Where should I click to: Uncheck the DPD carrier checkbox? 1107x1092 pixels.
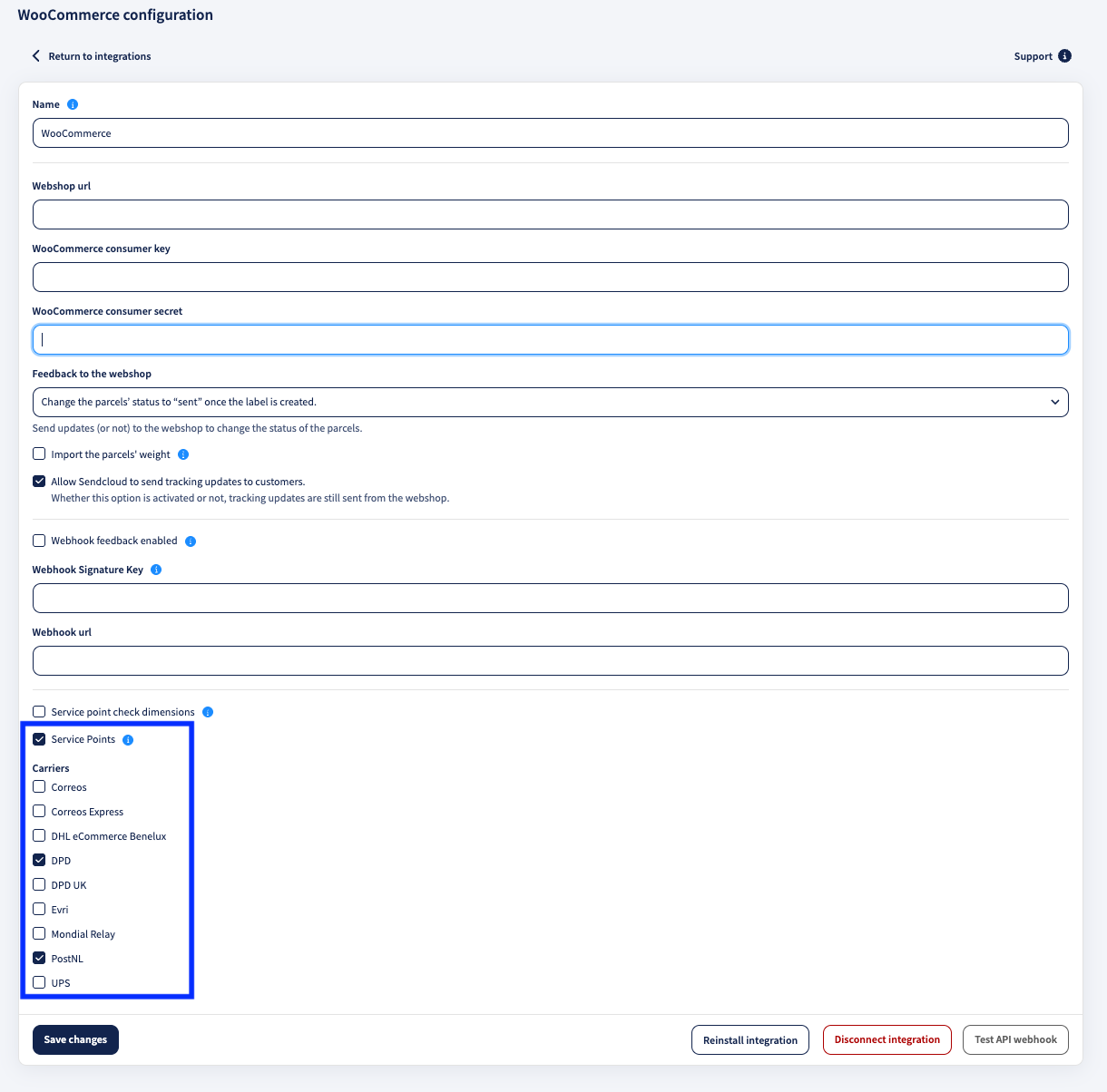tap(39, 860)
